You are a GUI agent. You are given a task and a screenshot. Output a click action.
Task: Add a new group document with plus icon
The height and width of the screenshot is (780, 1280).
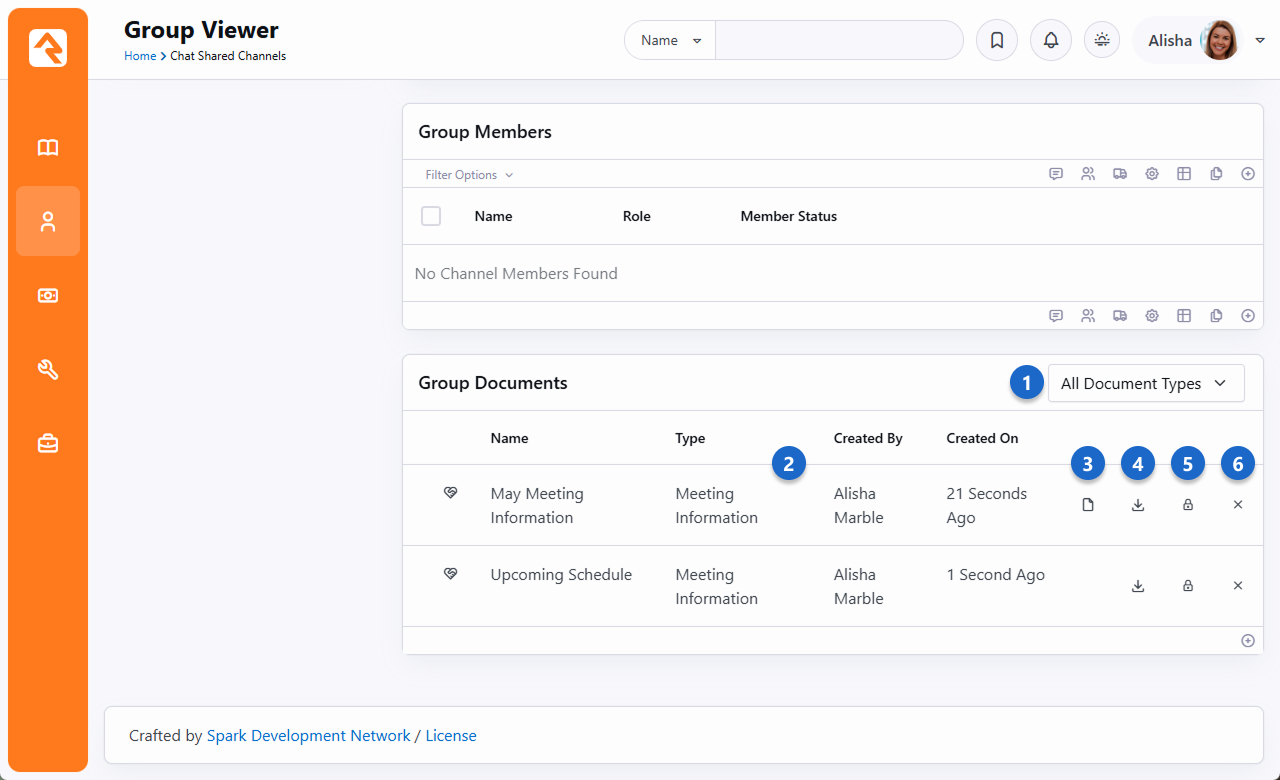click(x=1247, y=641)
